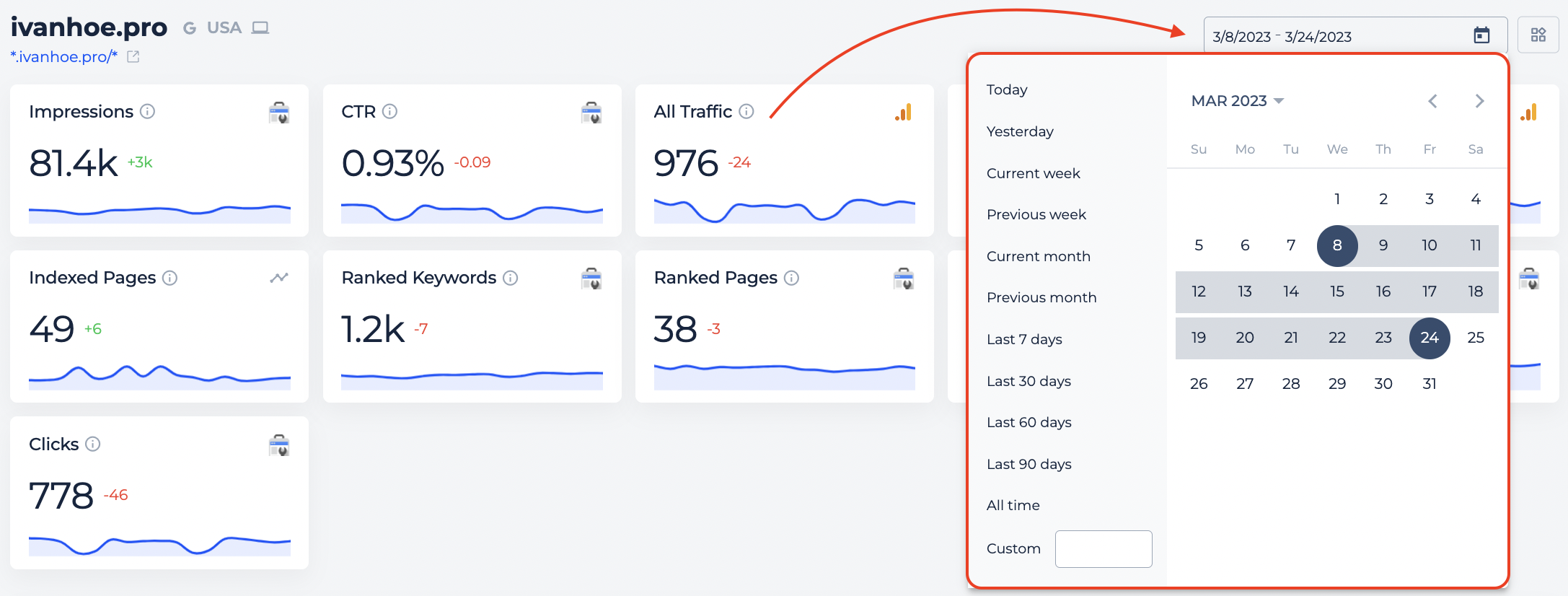The image size is (1568, 596).
Task: Click the 0.93% CTR value
Action: click(392, 163)
